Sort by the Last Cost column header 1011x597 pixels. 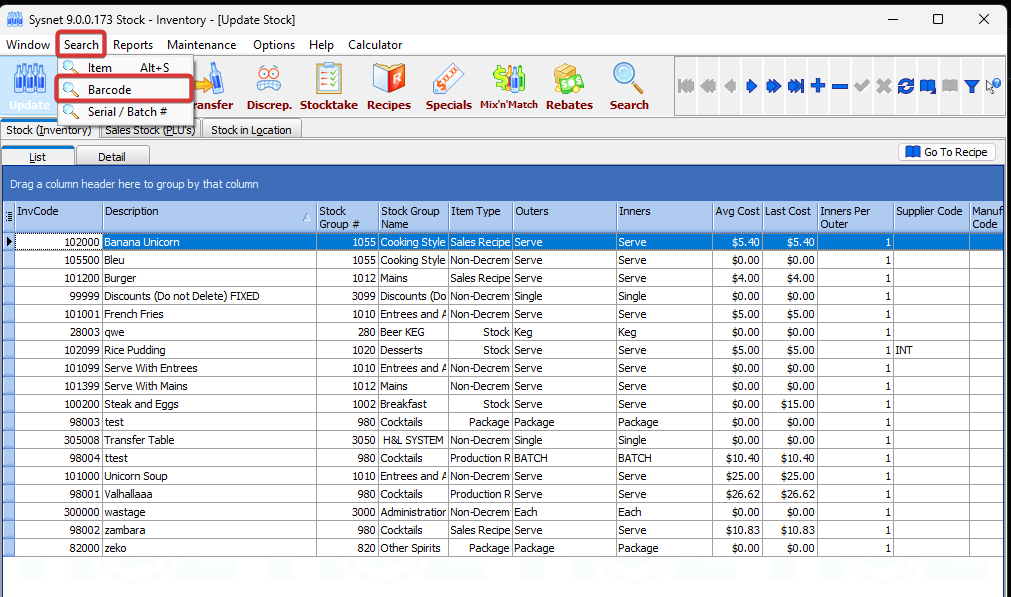[x=790, y=217]
